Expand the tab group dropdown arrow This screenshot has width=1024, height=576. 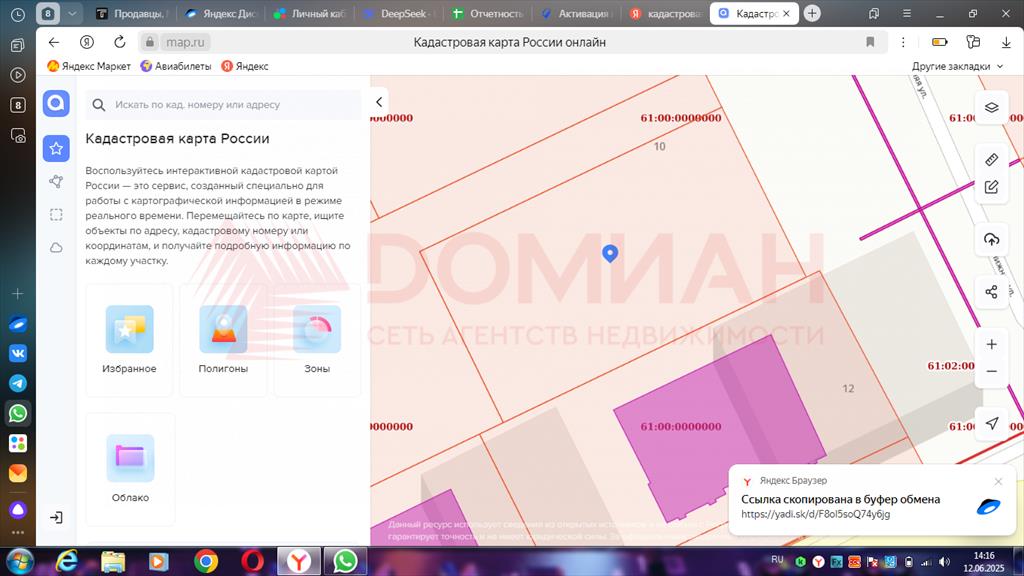coord(72,13)
